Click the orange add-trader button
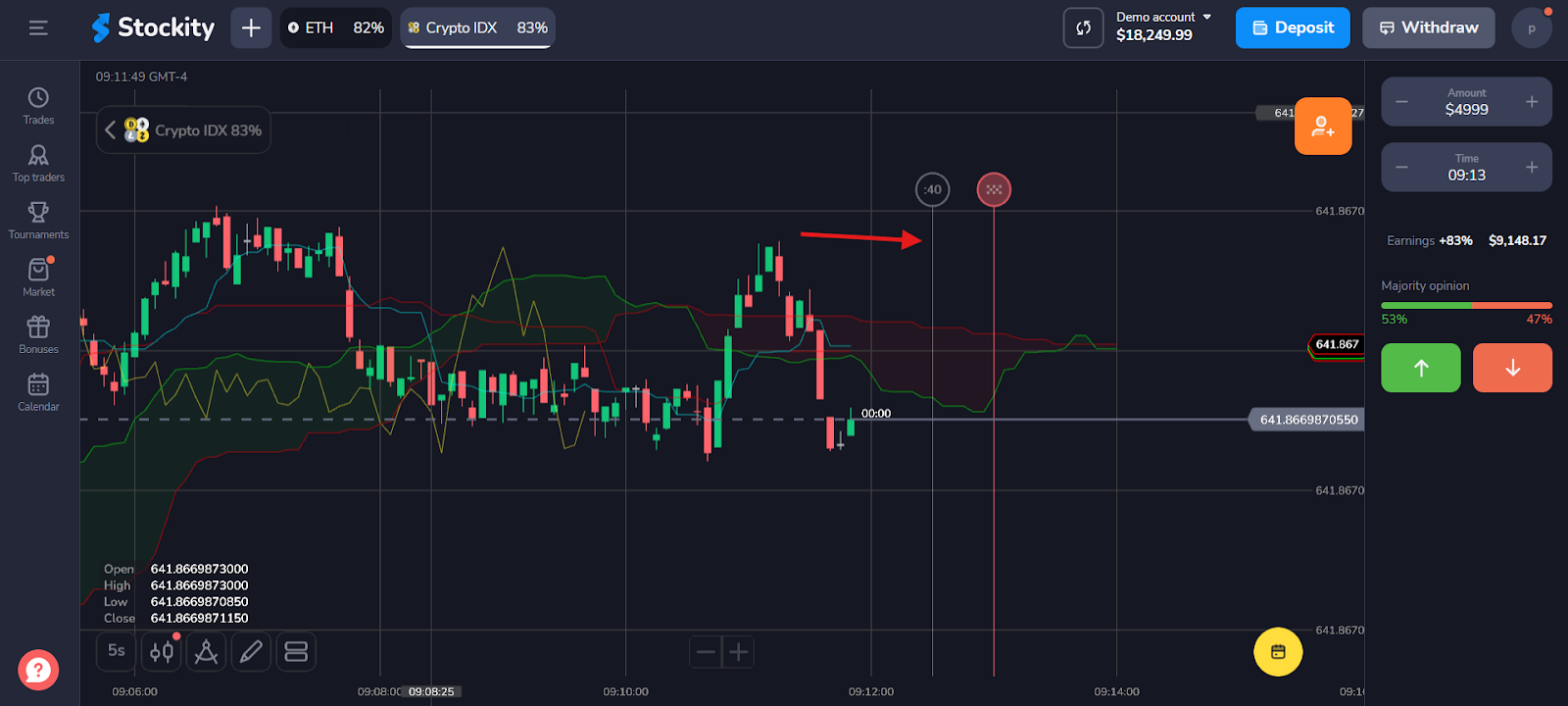1568x706 pixels. point(1323,126)
